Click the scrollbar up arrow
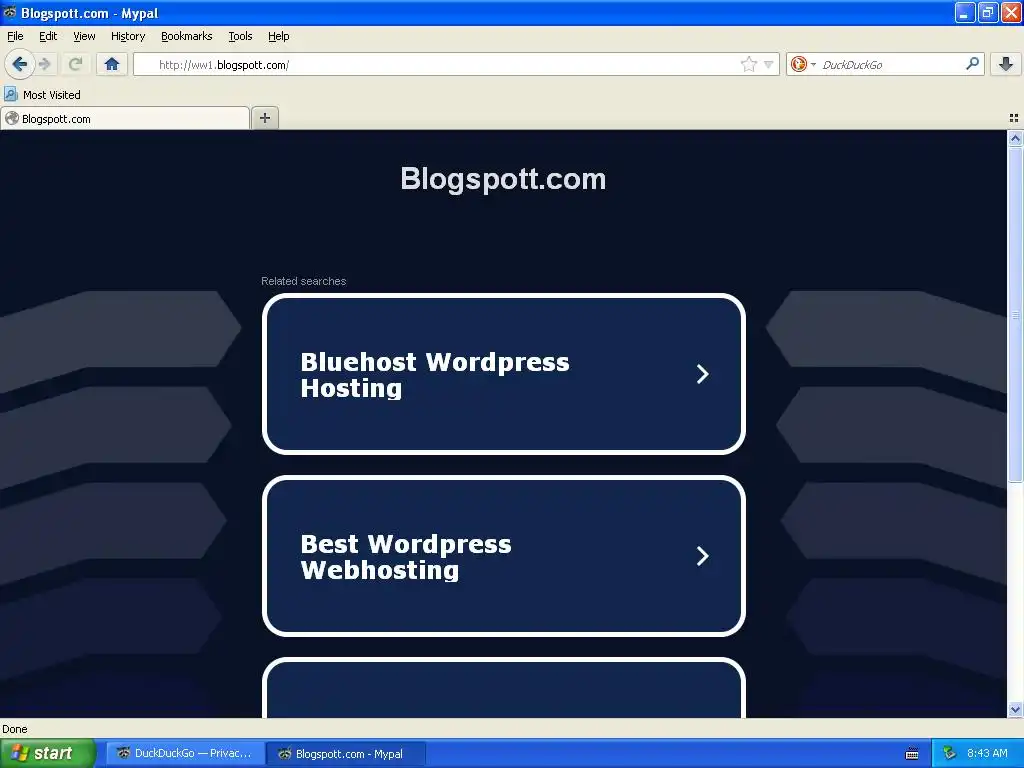Image resolution: width=1024 pixels, height=768 pixels. [1015, 138]
